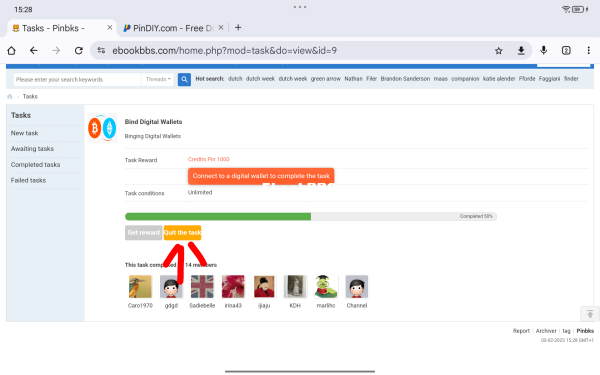Open Failed tasks in sidebar
This screenshot has height=375, width=600.
(x=28, y=180)
